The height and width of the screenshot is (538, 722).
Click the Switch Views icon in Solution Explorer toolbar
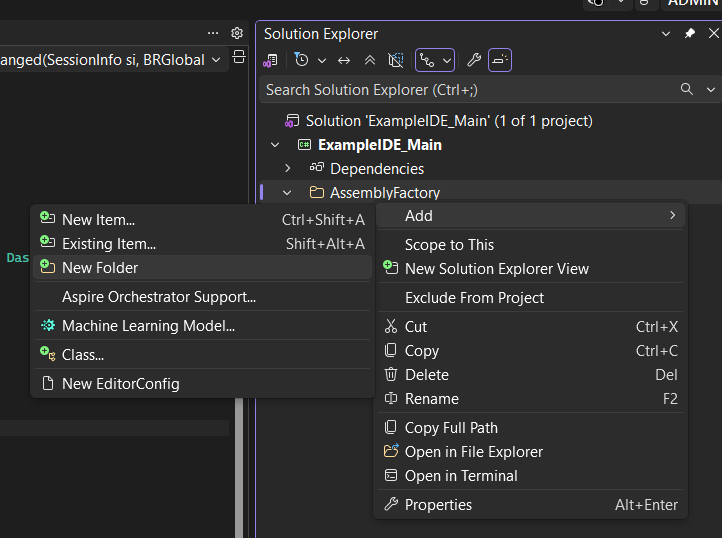point(270,60)
